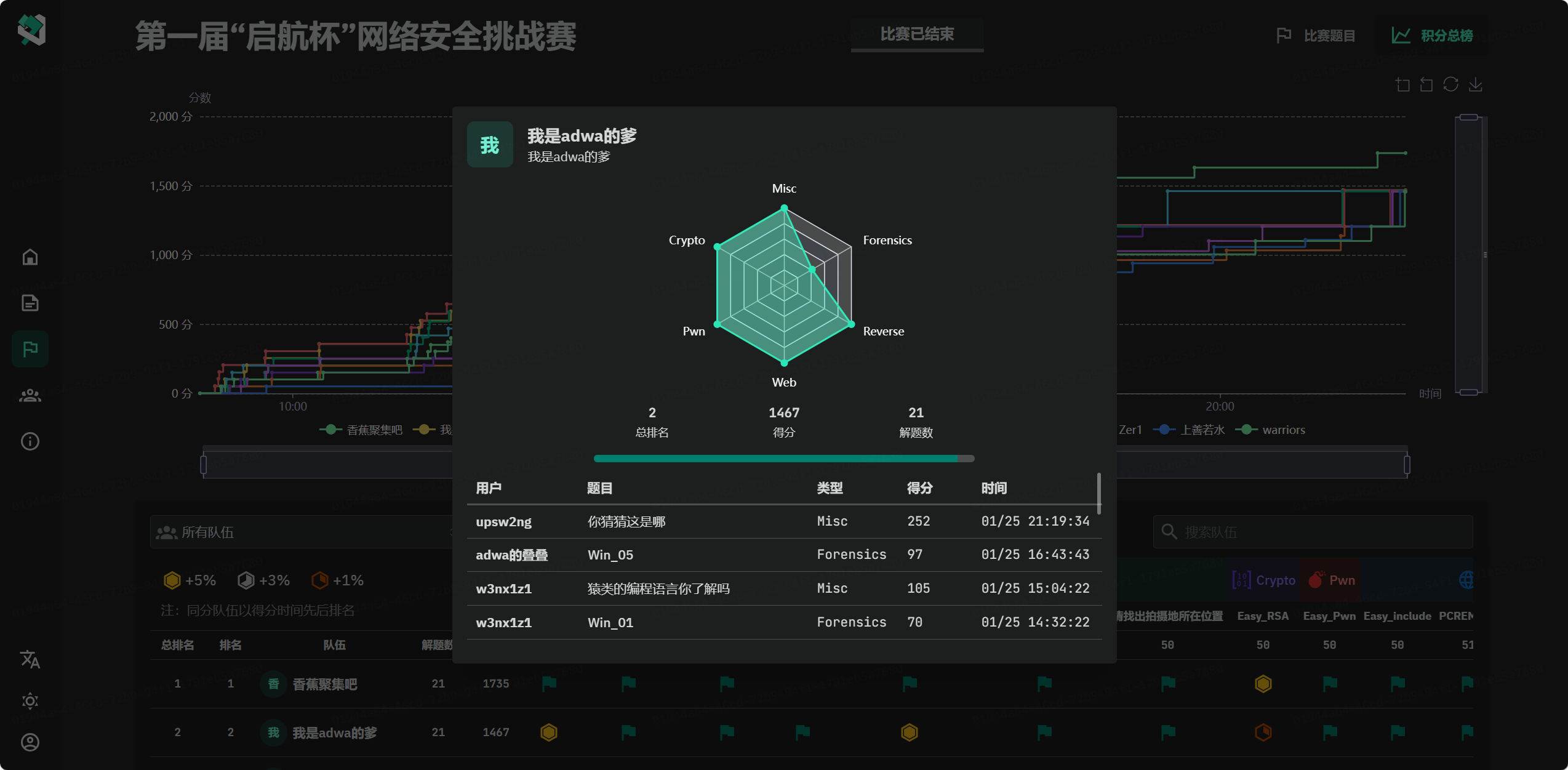Image resolution: width=1568 pixels, height=770 pixels.
Task: Open the teams sidebar icon
Action: 30,395
